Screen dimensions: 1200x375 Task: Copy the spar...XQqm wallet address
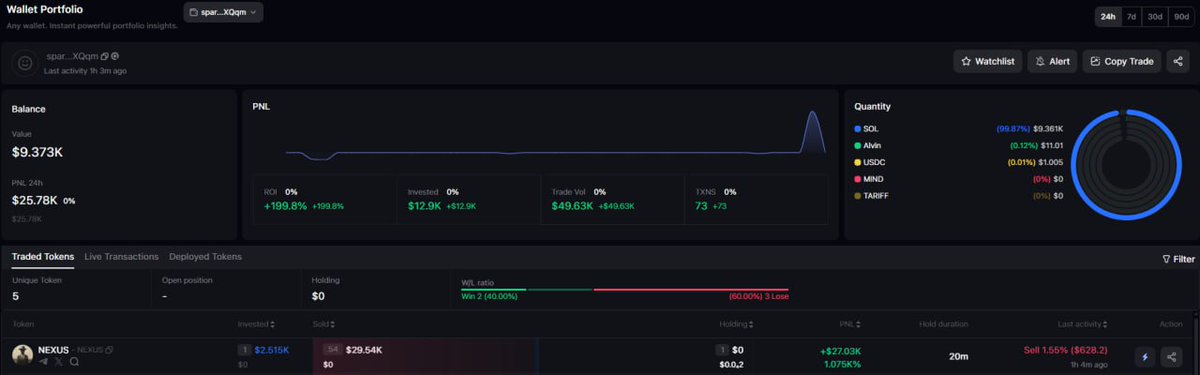point(104,56)
